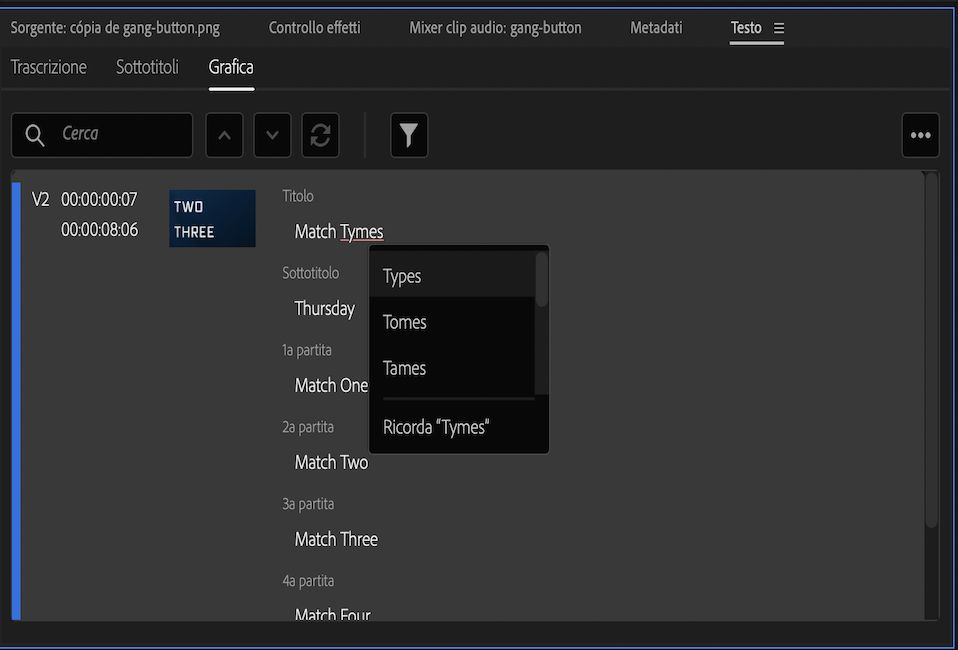Screen dimensions: 958x650
Task: Click inside the Cerca search field
Action: [x=102, y=135]
